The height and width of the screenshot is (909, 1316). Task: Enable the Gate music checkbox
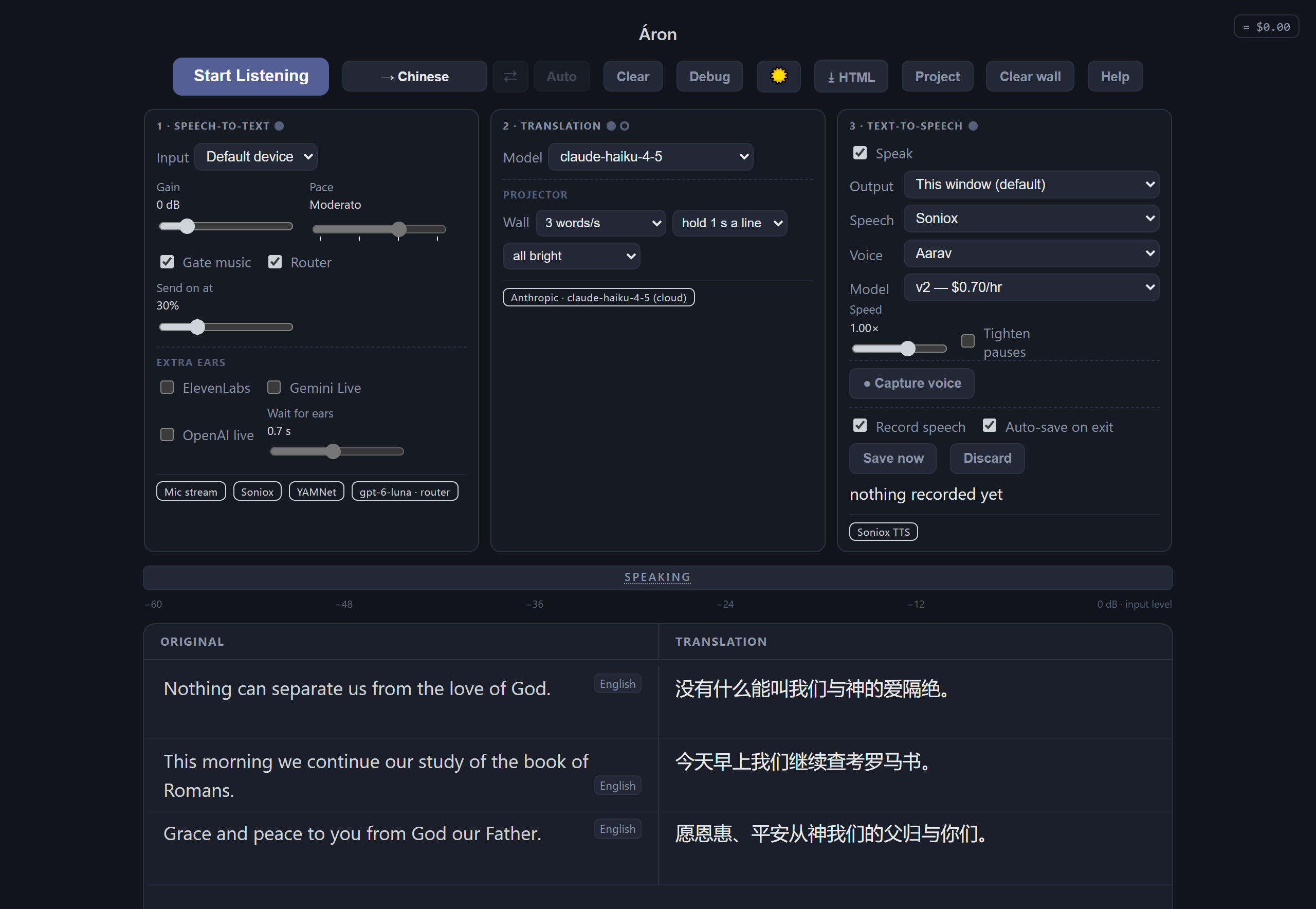pos(167,262)
